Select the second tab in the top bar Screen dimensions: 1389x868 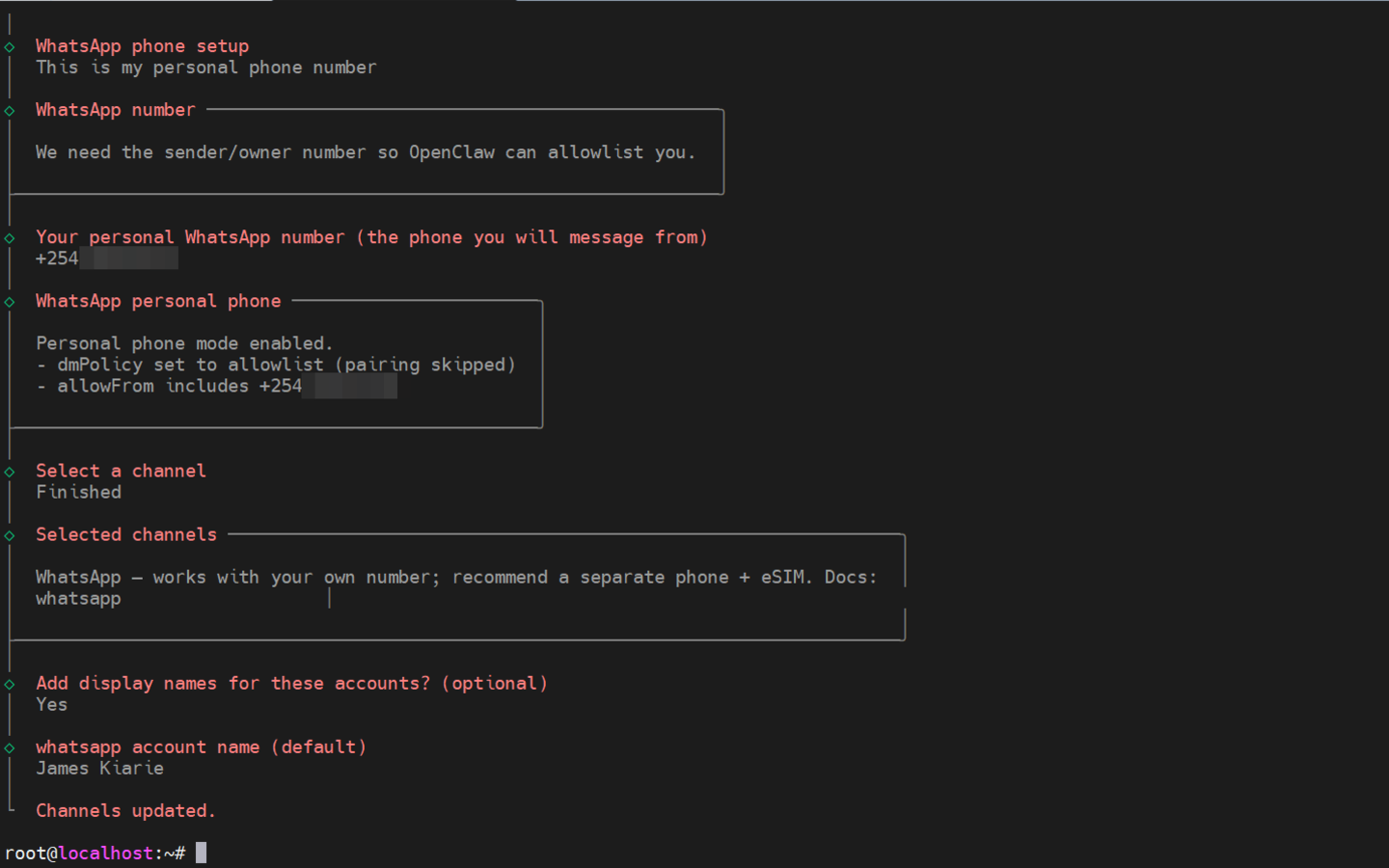395,3
